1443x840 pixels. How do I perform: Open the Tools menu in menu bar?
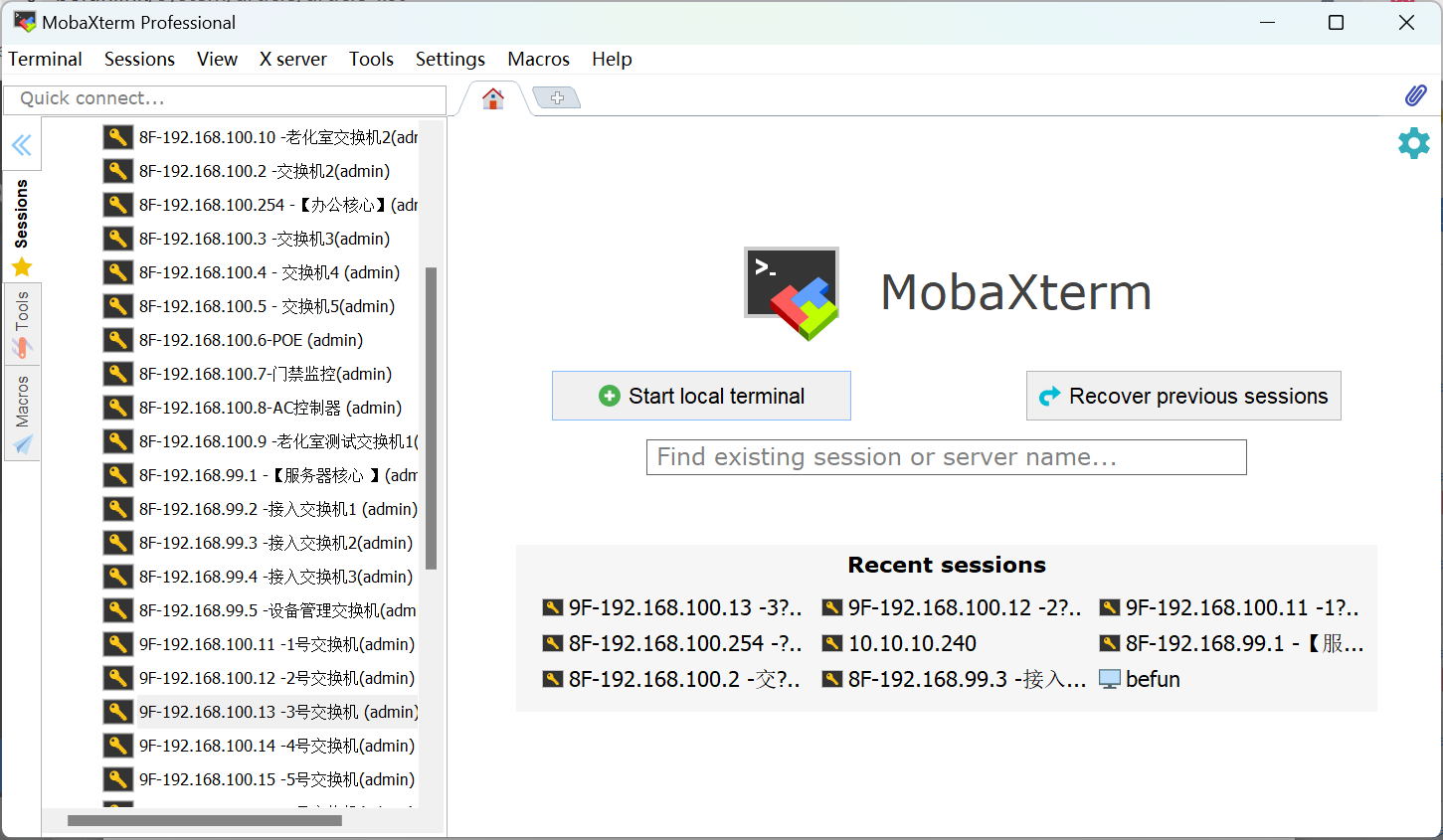click(x=371, y=59)
